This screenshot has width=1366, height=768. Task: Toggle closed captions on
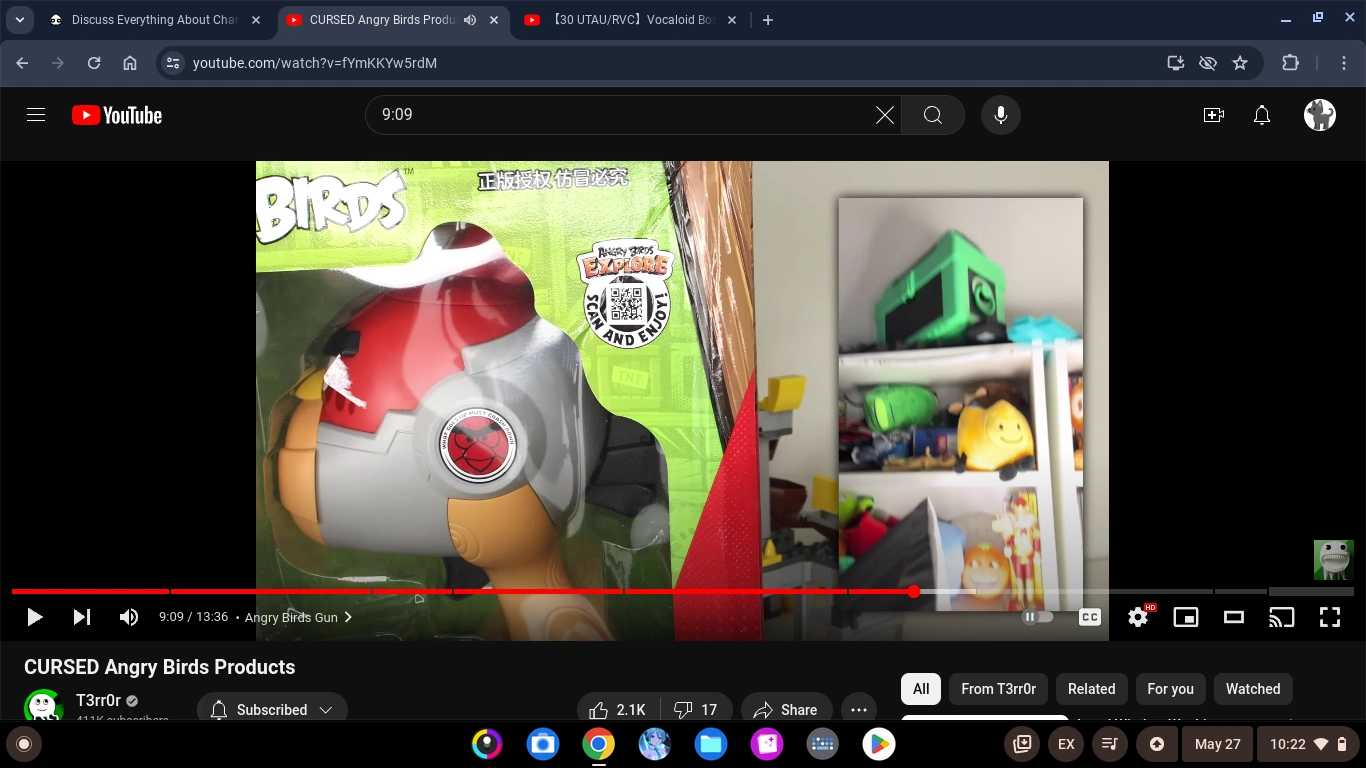(x=1089, y=617)
